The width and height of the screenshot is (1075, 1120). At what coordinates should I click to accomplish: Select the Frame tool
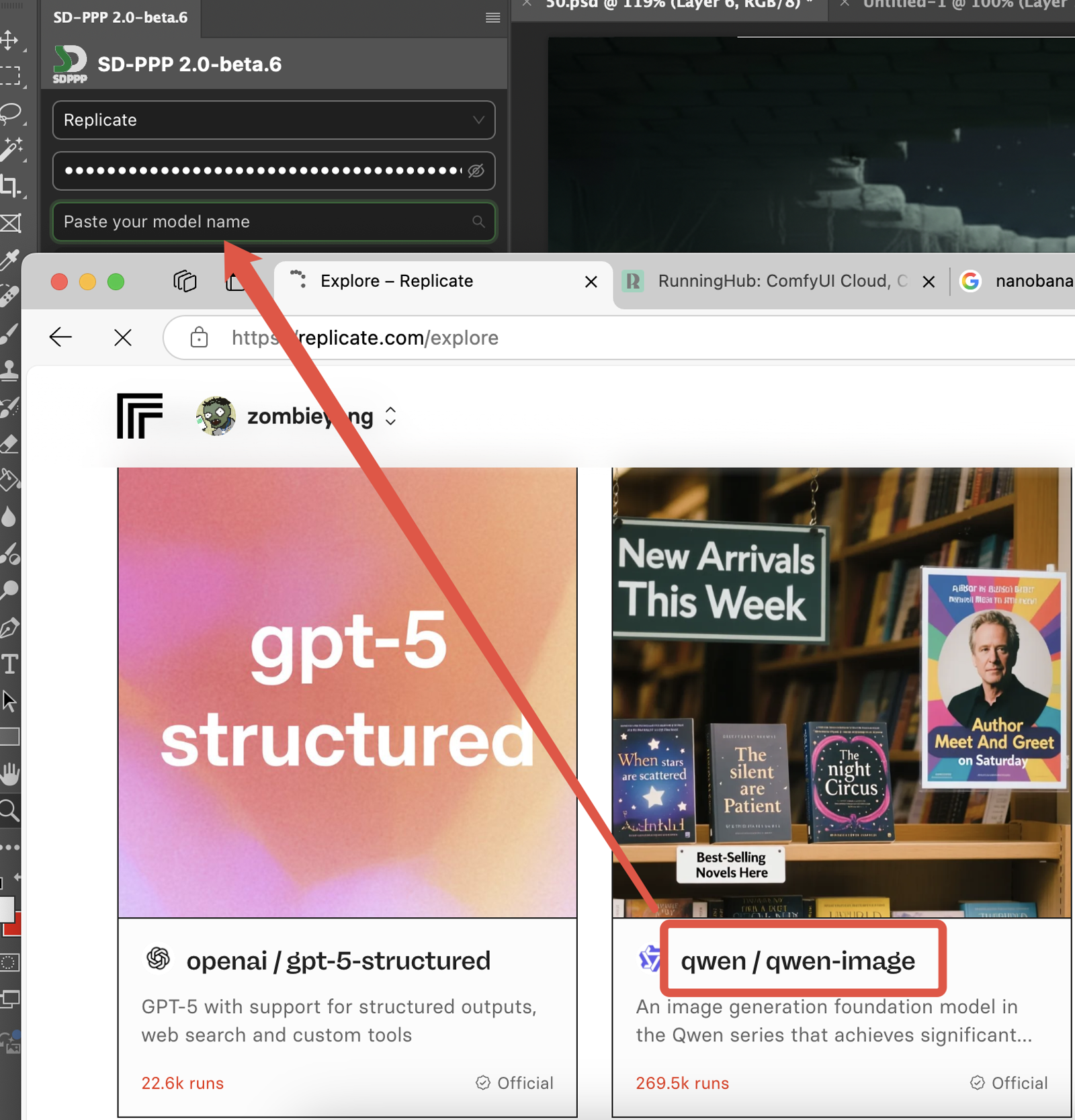(10, 222)
